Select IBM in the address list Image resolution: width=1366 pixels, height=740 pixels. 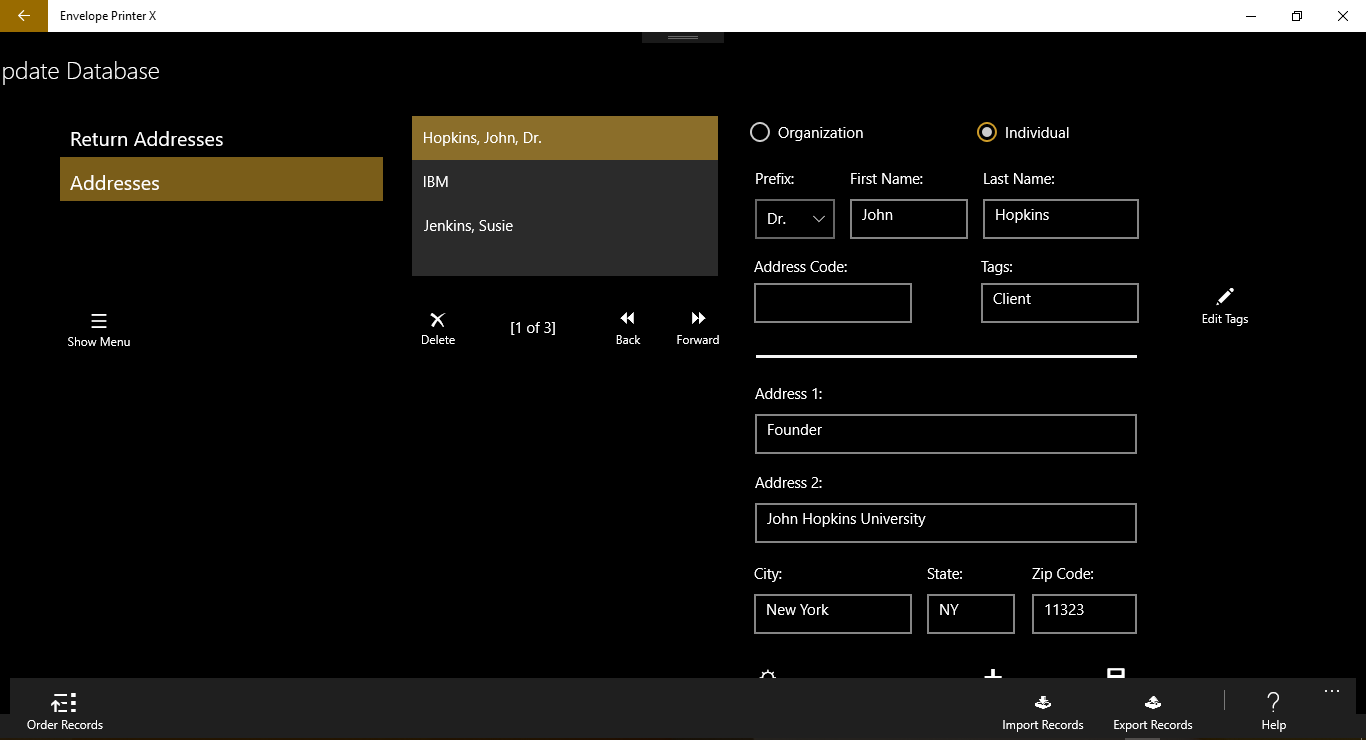click(565, 182)
